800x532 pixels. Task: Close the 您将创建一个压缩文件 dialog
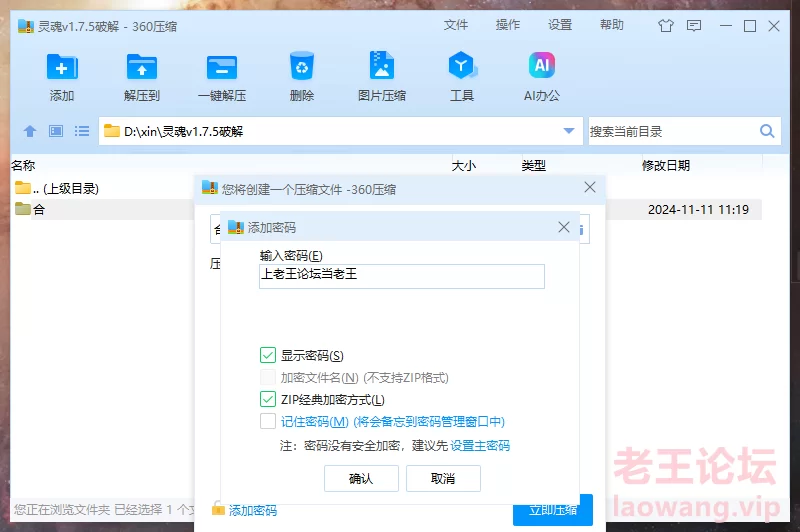590,187
